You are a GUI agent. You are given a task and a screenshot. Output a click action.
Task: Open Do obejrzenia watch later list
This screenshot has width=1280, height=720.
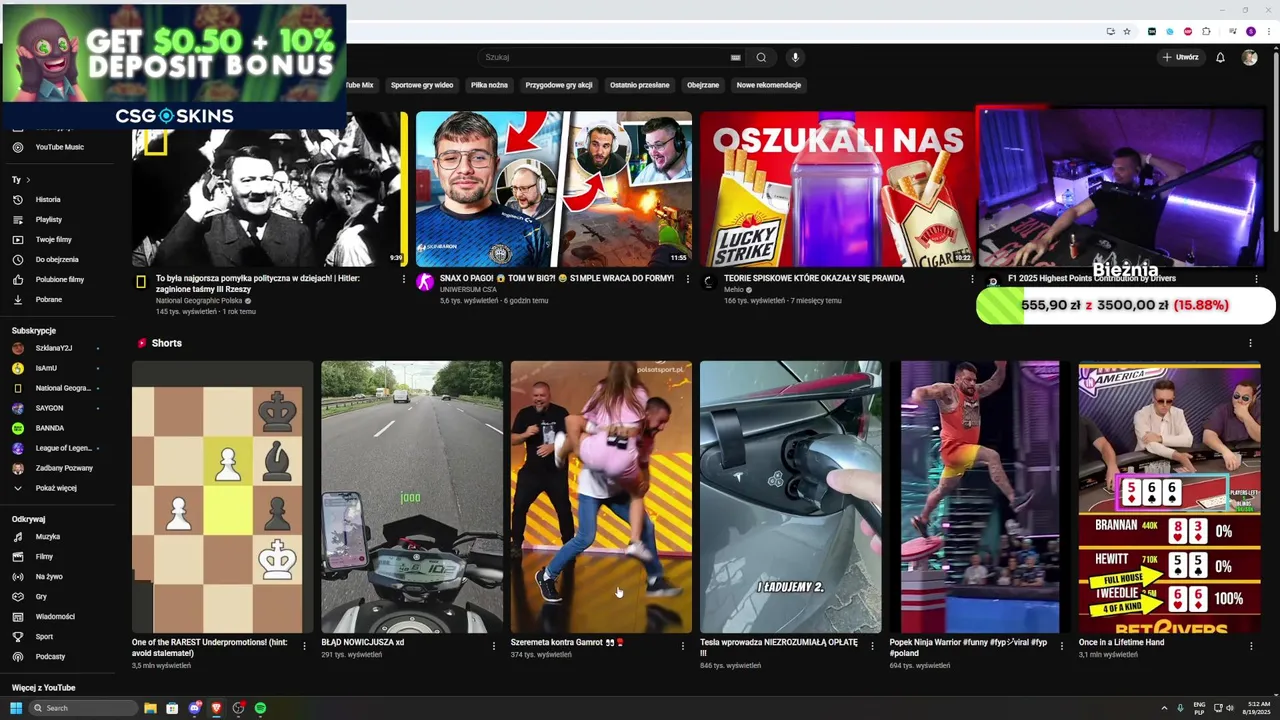[x=58, y=259]
